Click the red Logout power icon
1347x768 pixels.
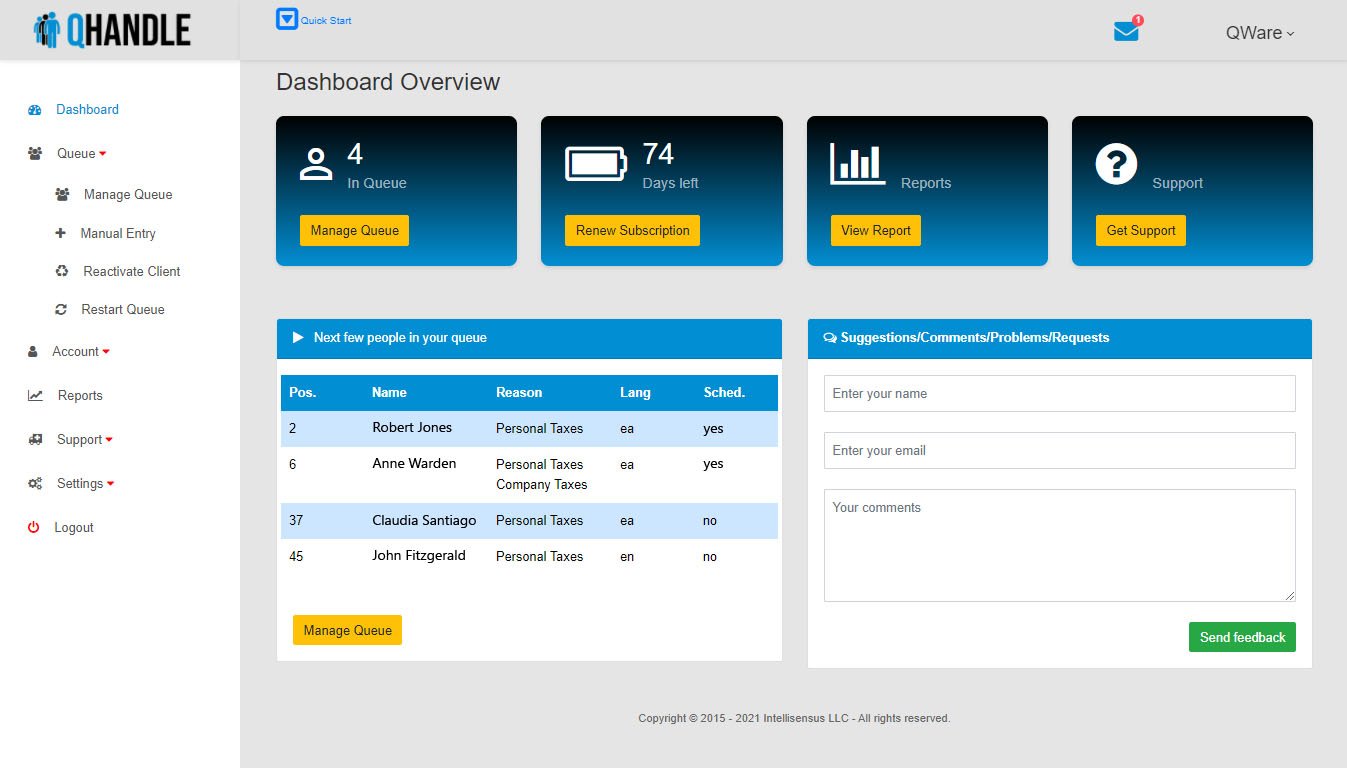click(x=34, y=528)
